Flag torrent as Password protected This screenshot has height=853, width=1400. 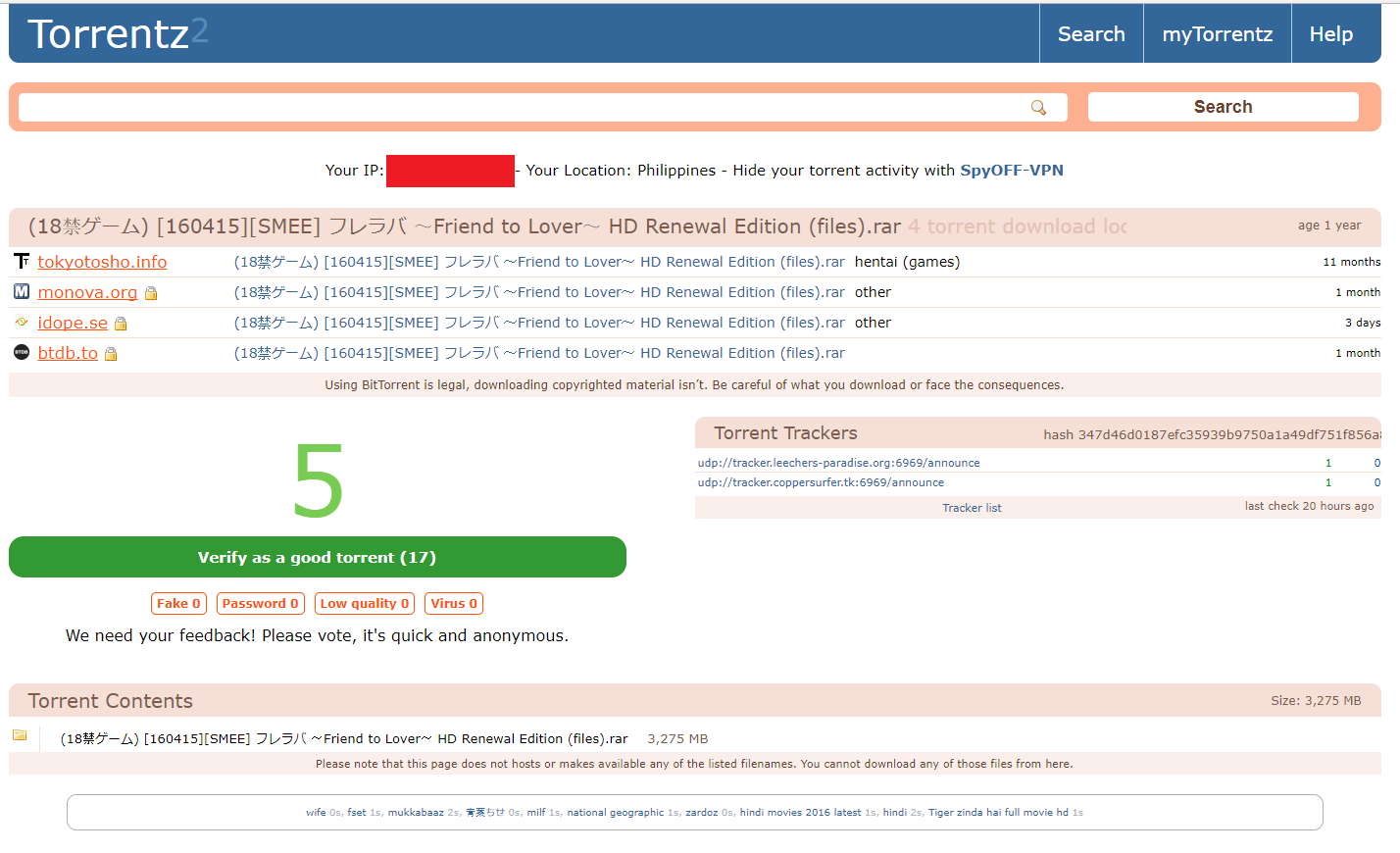(260, 604)
